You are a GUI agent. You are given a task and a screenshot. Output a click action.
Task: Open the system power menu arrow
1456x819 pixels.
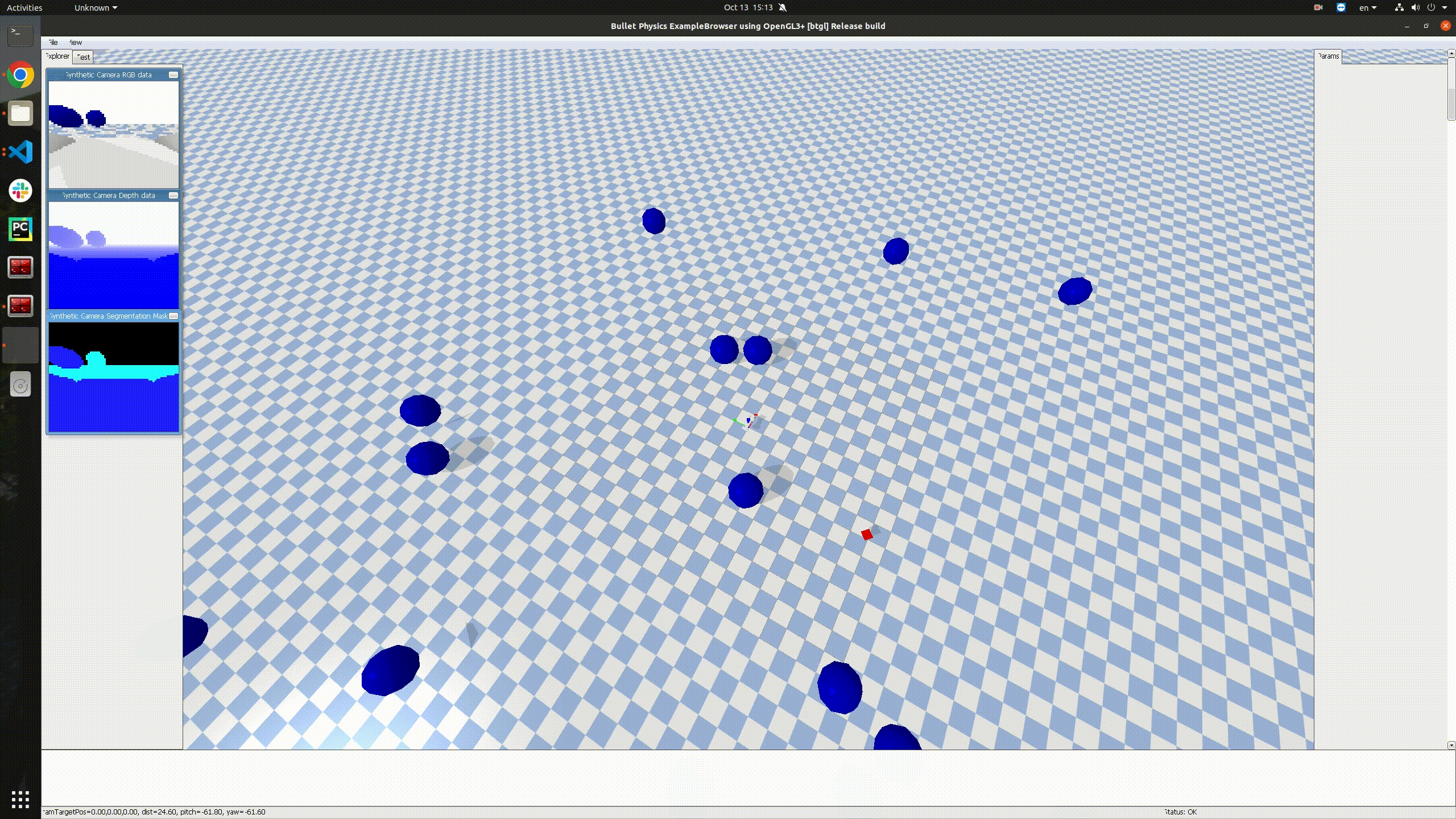(1445, 7)
